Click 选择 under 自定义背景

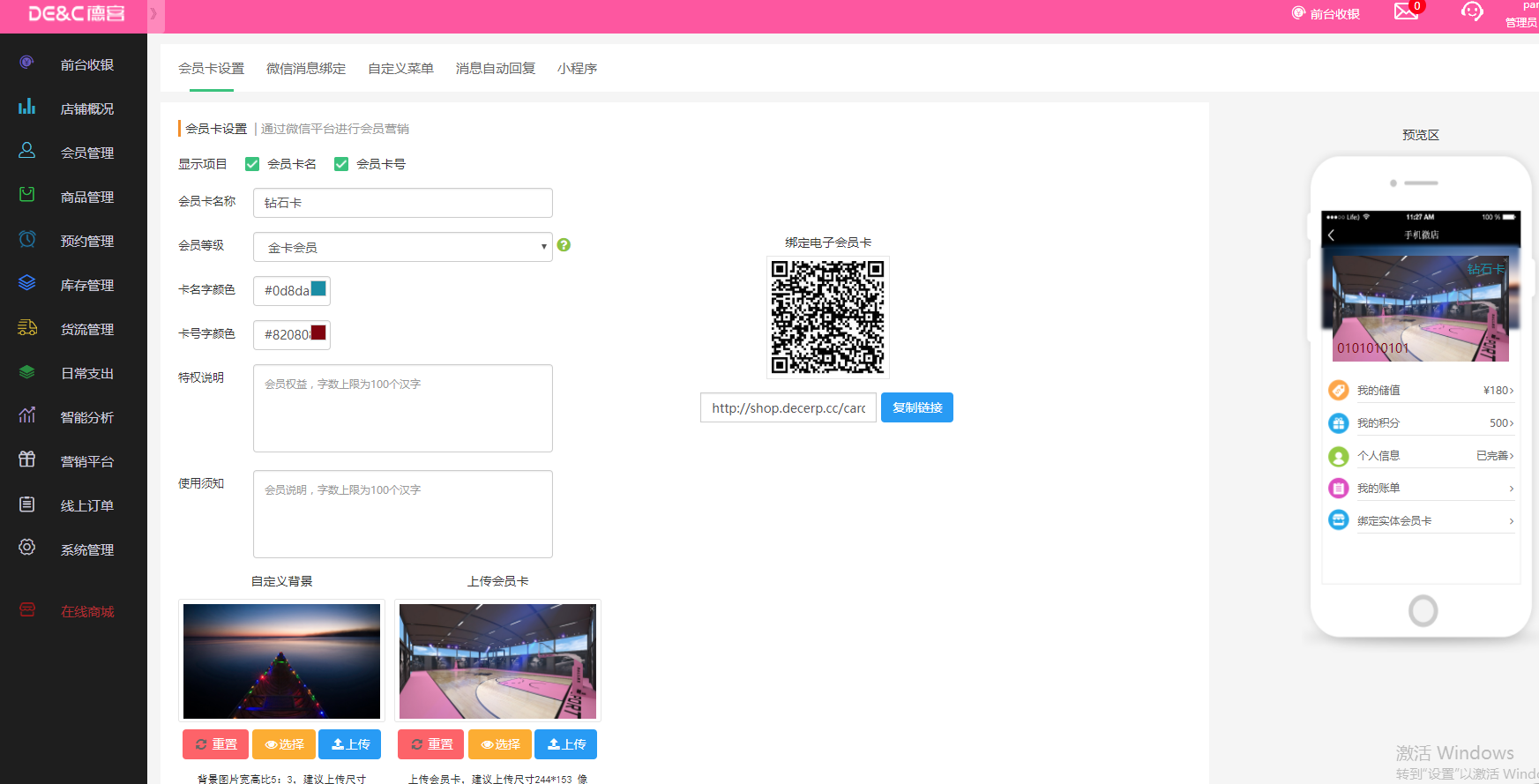tap(284, 744)
